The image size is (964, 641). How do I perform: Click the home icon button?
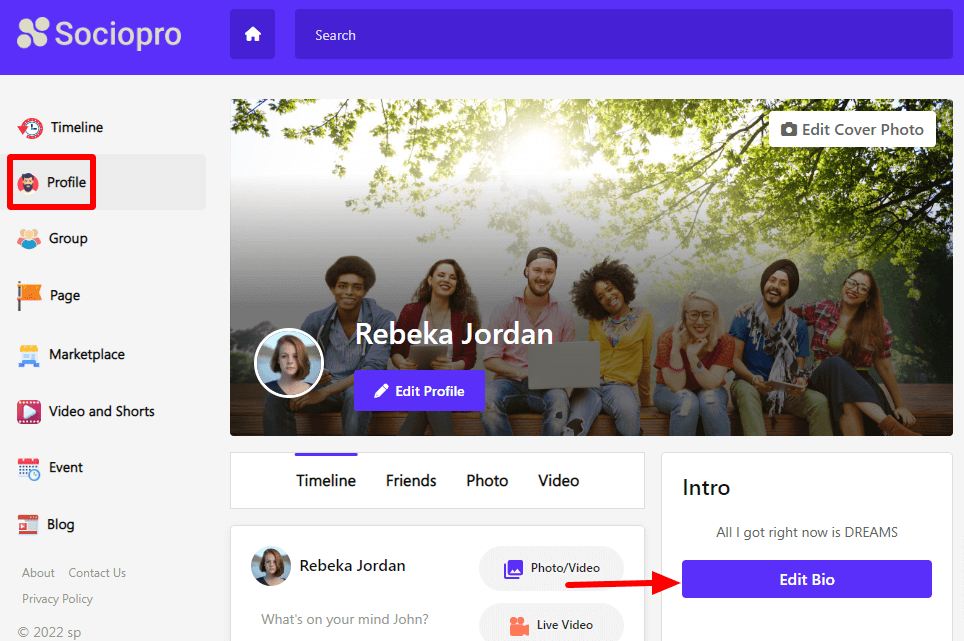(x=252, y=35)
